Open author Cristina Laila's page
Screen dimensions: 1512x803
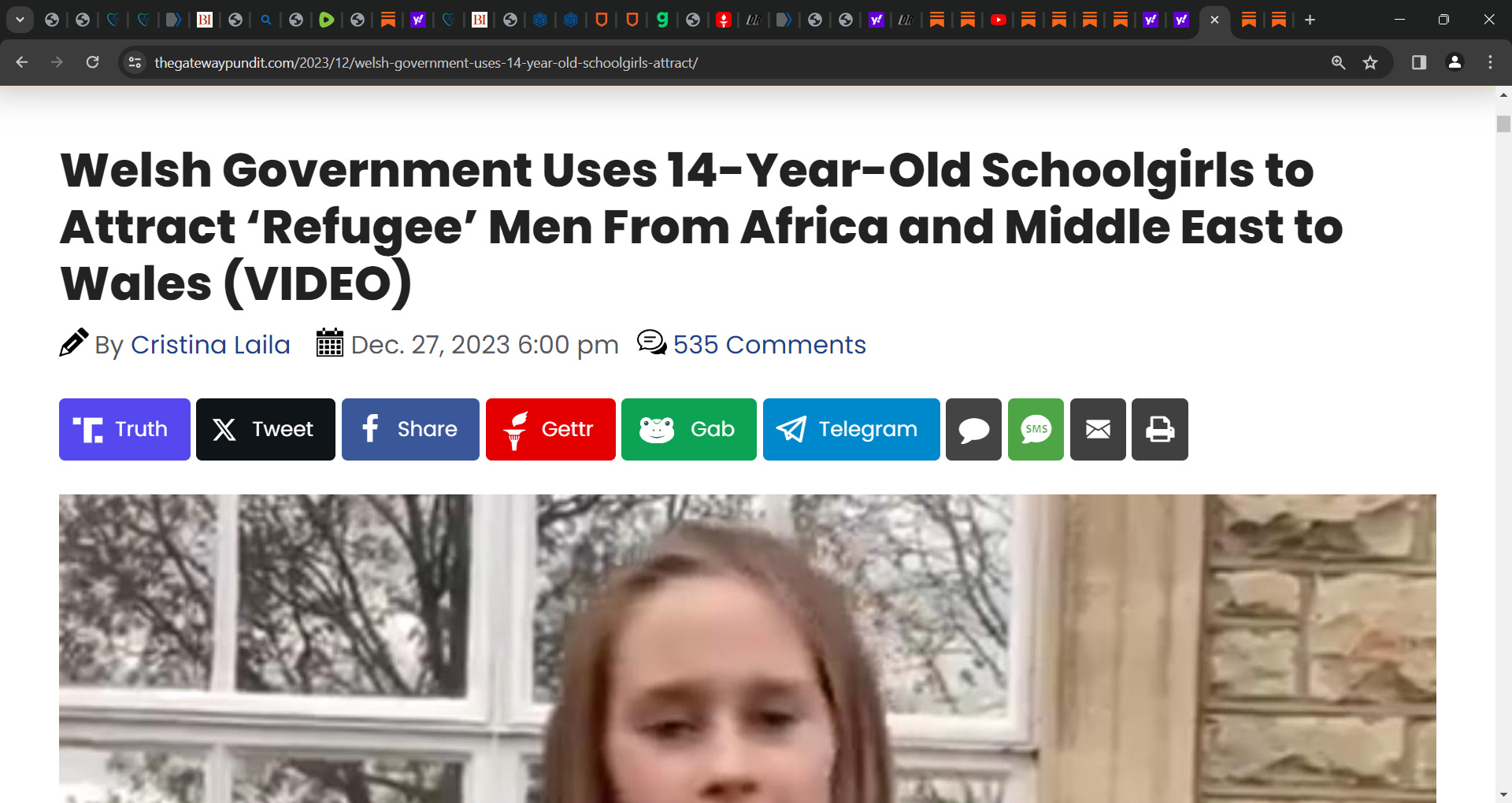click(x=210, y=345)
